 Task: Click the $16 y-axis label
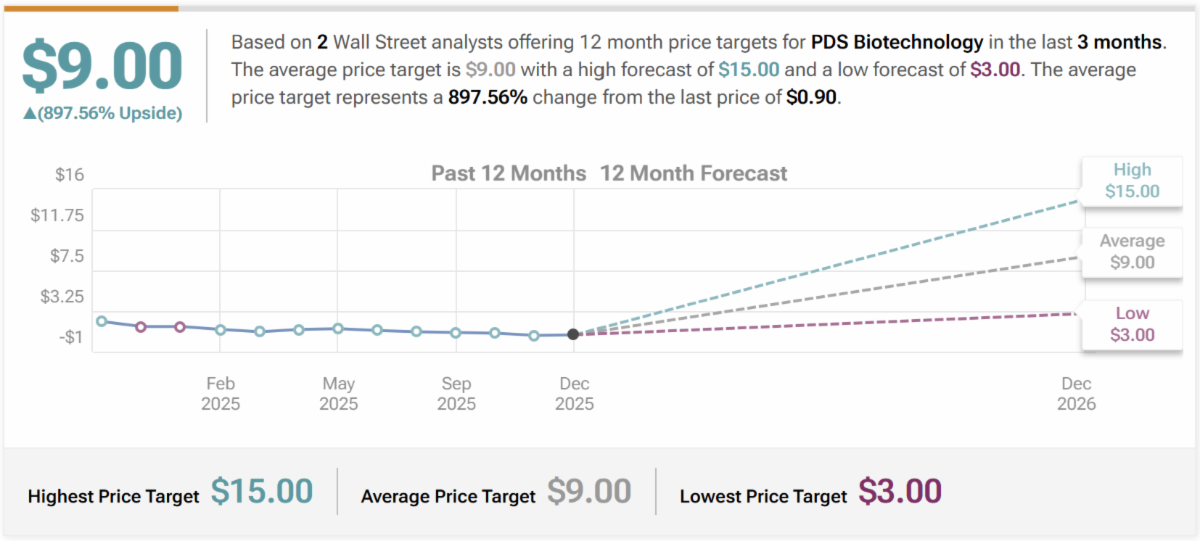[69, 175]
